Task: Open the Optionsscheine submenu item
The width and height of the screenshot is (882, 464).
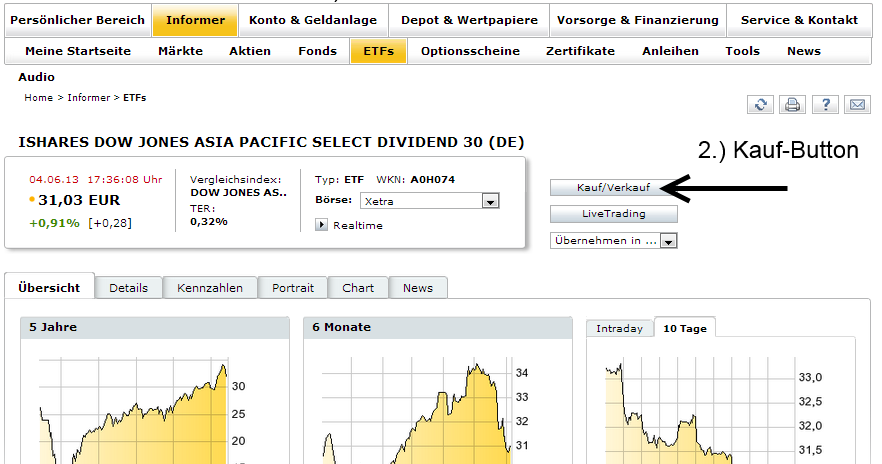Action: click(x=470, y=51)
